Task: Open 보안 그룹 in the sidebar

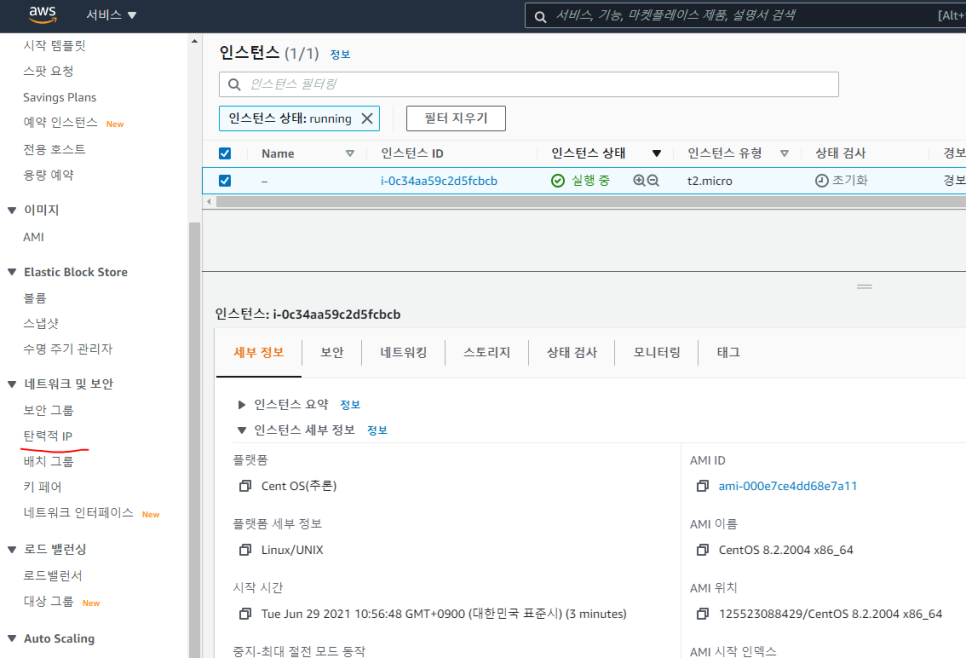Action: pos(48,410)
